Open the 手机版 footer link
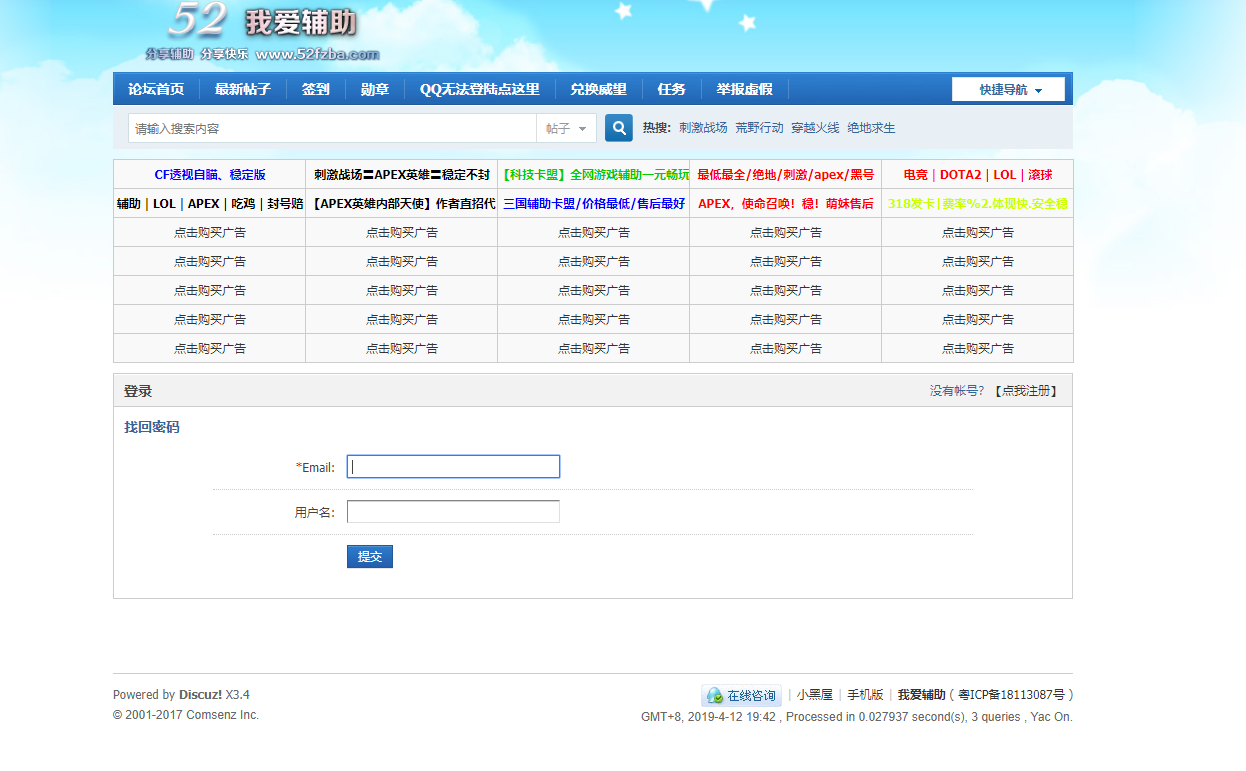1246x771 pixels. coord(865,695)
